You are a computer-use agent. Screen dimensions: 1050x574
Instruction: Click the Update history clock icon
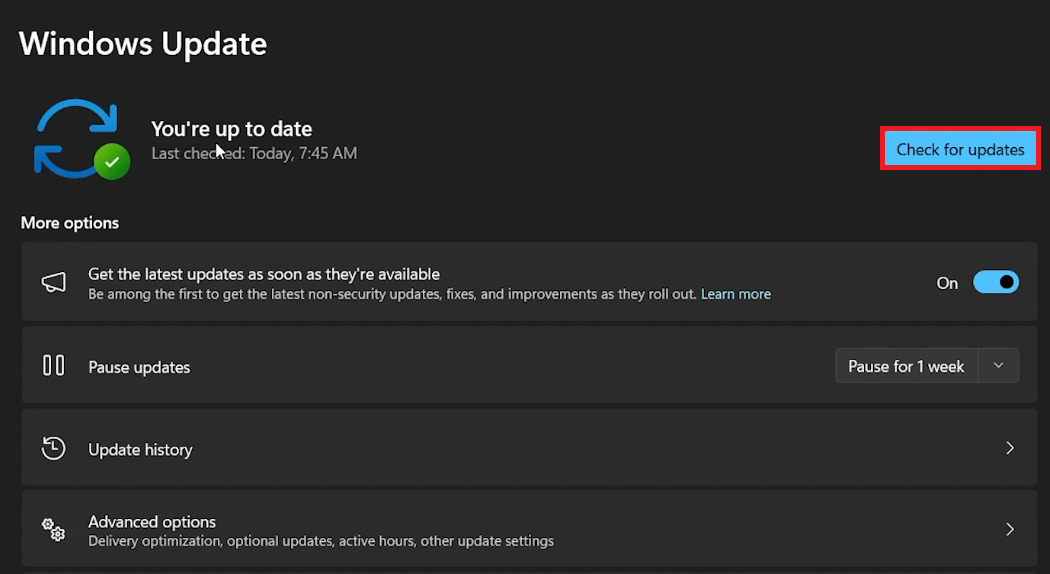[x=54, y=449]
